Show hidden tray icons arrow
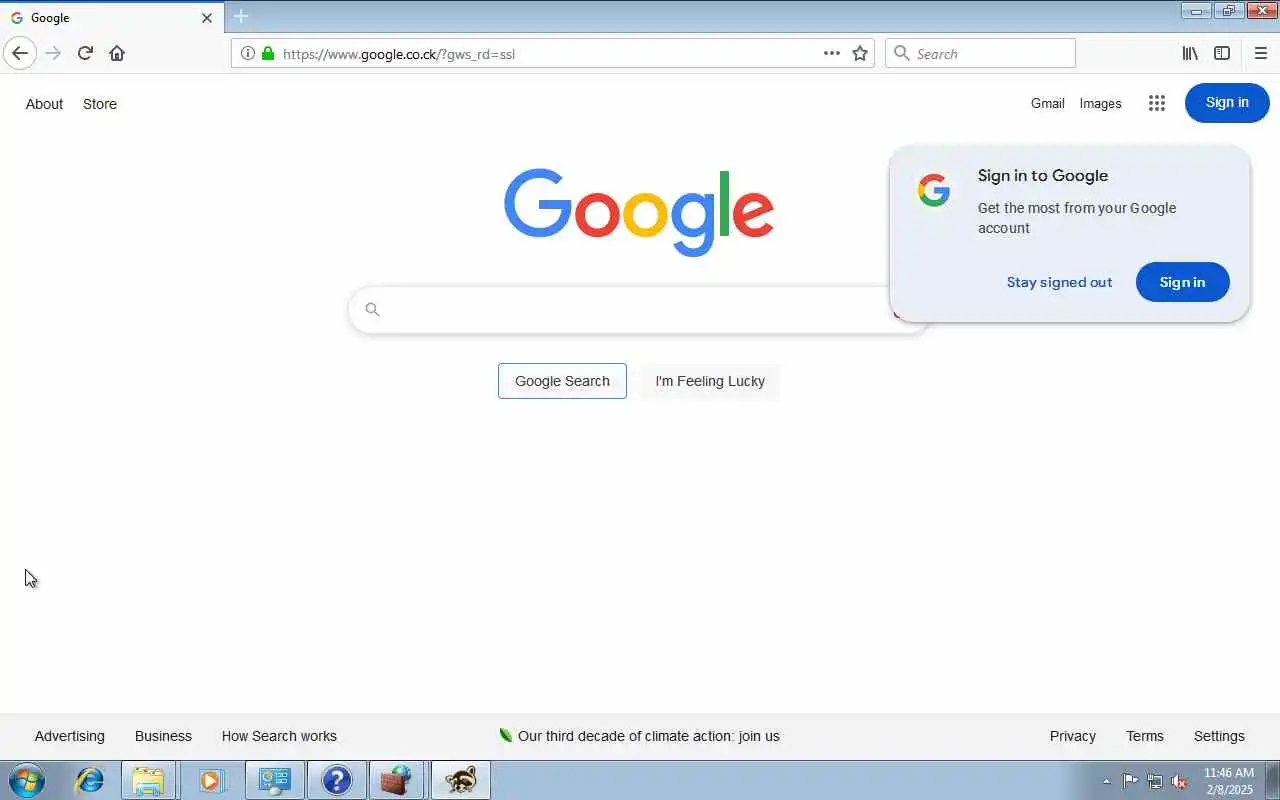Viewport: 1280px width, 800px height. [1106, 781]
